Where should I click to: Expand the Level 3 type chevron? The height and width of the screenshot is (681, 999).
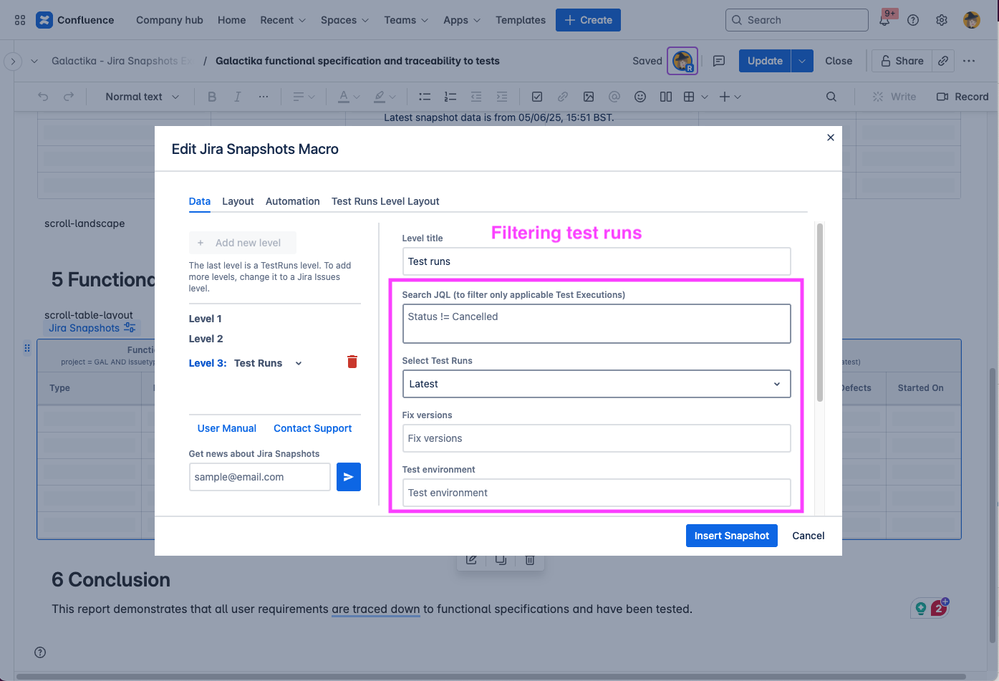[x=298, y=363]
